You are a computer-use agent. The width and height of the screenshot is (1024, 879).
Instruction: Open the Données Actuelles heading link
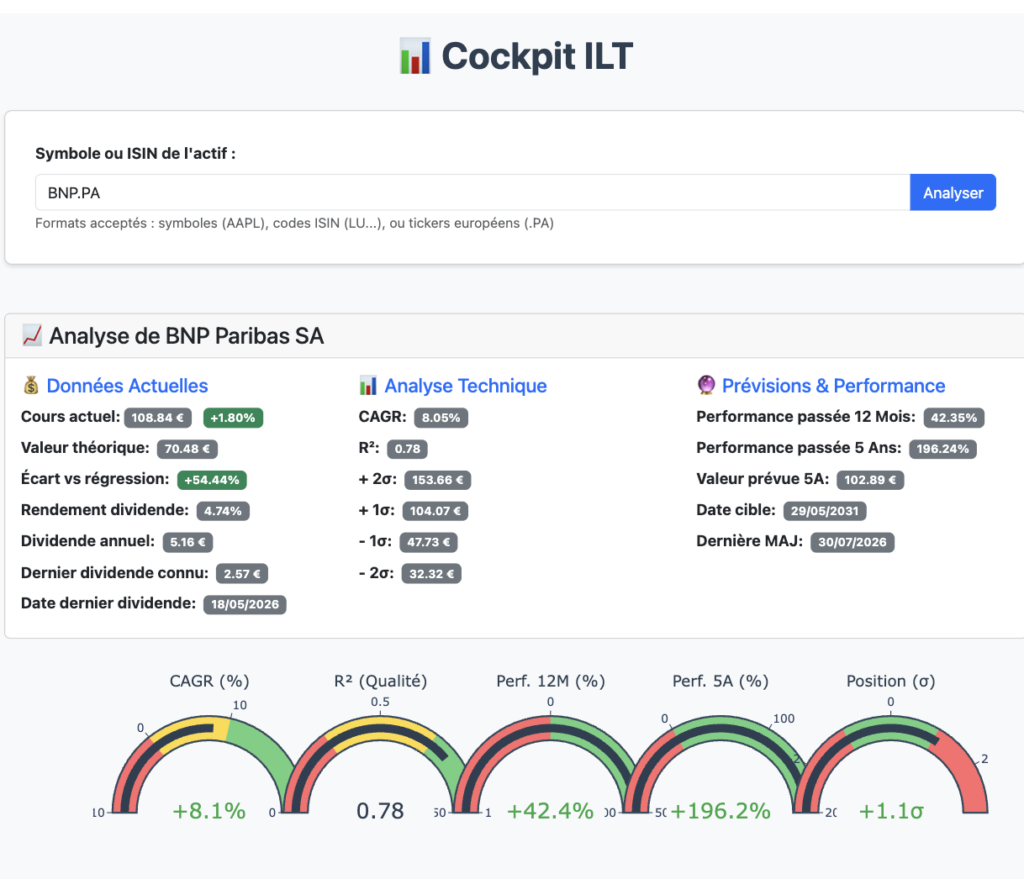(127, 386)
